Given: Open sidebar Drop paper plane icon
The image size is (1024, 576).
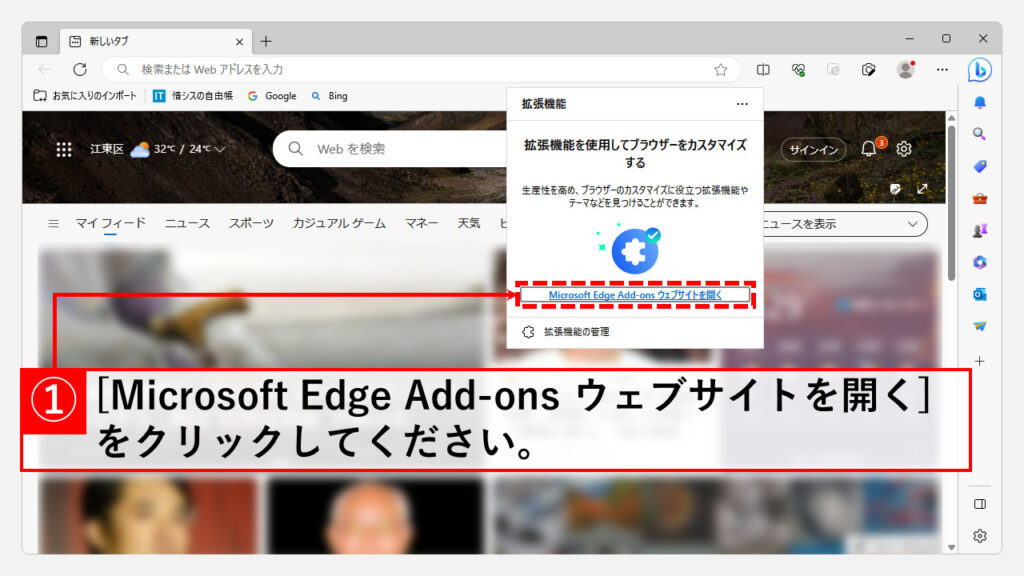Looking at the screenshot, I should pos(980,326).
